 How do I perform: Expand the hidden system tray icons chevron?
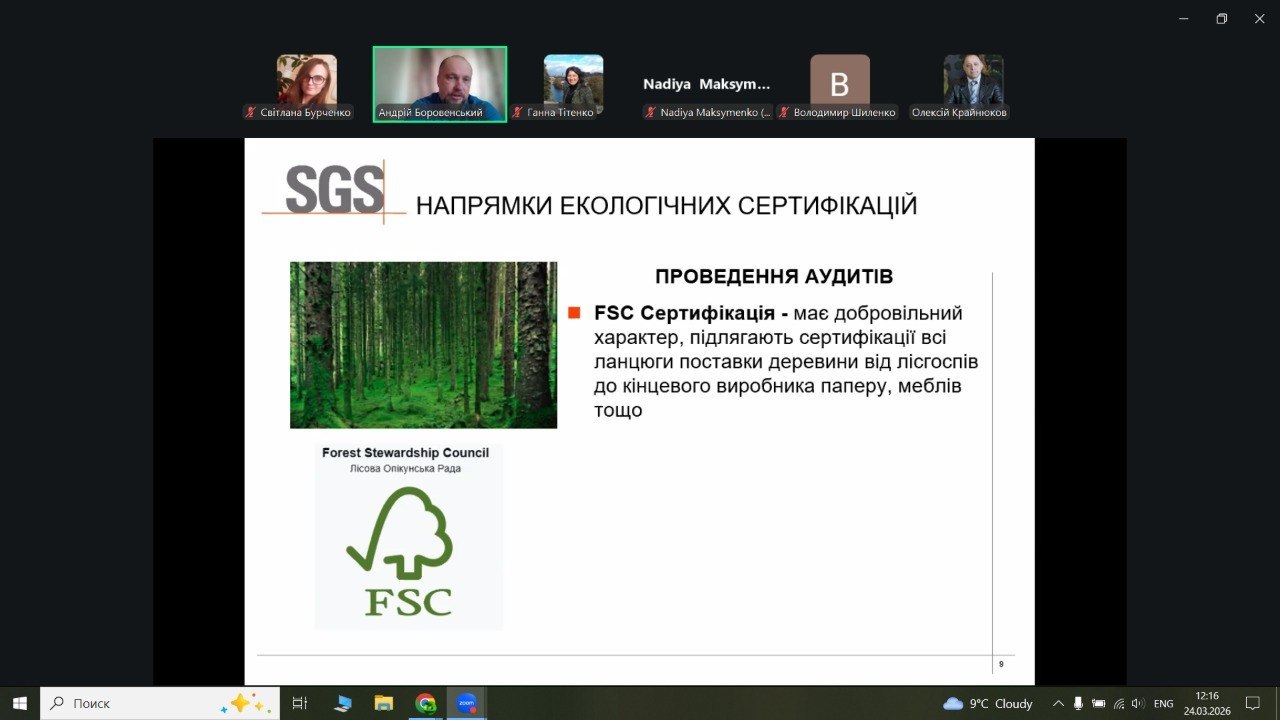pyautogui.click(x=1058, y=703)
